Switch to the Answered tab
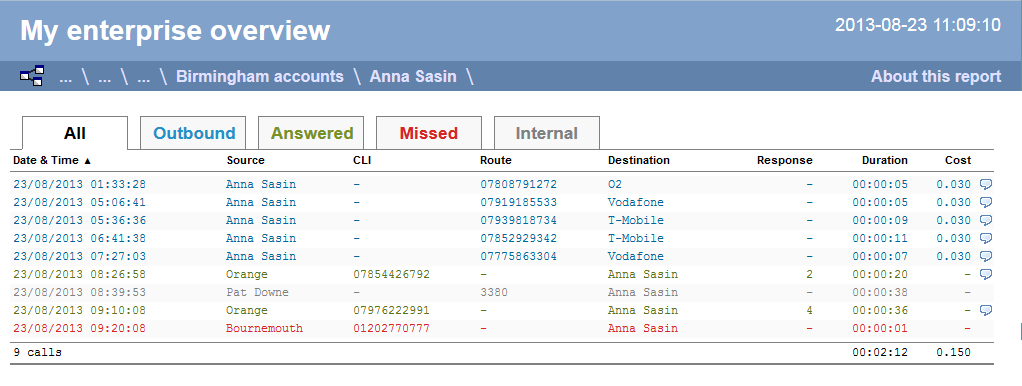The width and height of the screenshot is (1022, 386). coord(312,133)
